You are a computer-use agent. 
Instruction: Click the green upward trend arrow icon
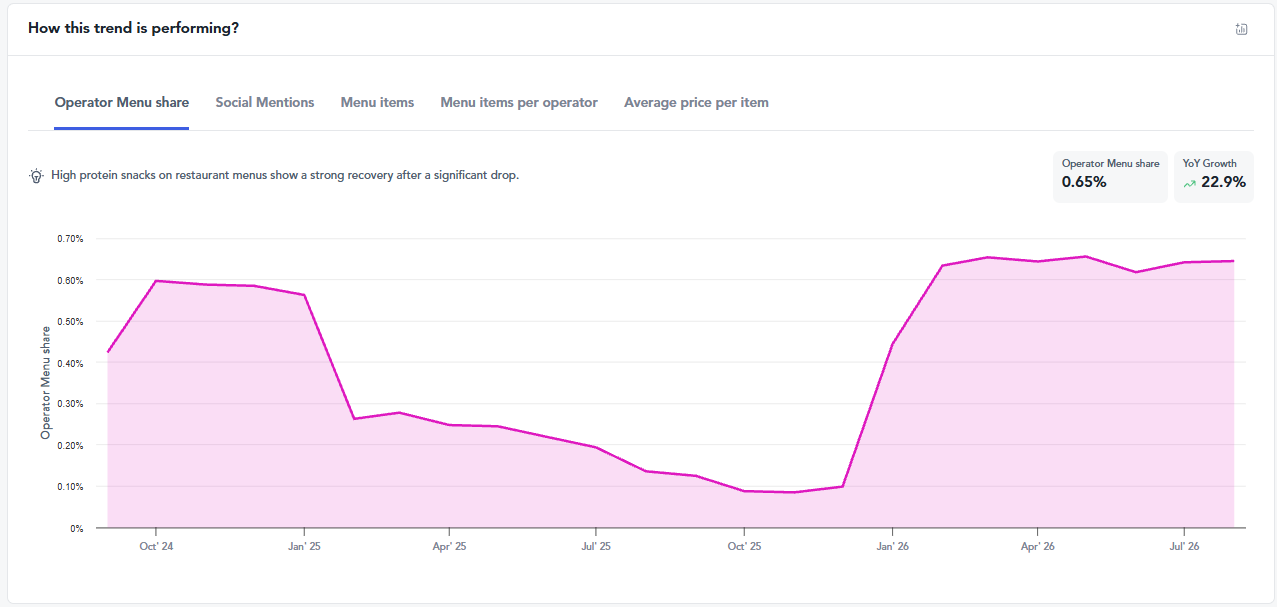pyautogui.click(x=1190, y=183)
